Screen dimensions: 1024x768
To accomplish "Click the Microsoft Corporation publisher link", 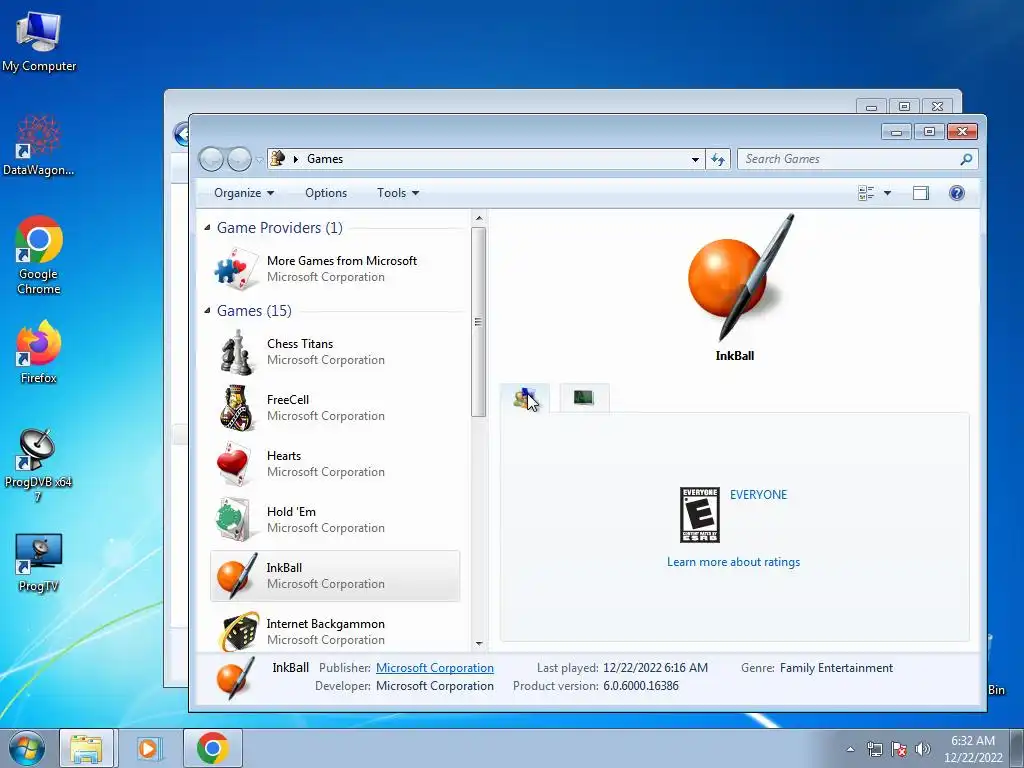I will 435,667.
